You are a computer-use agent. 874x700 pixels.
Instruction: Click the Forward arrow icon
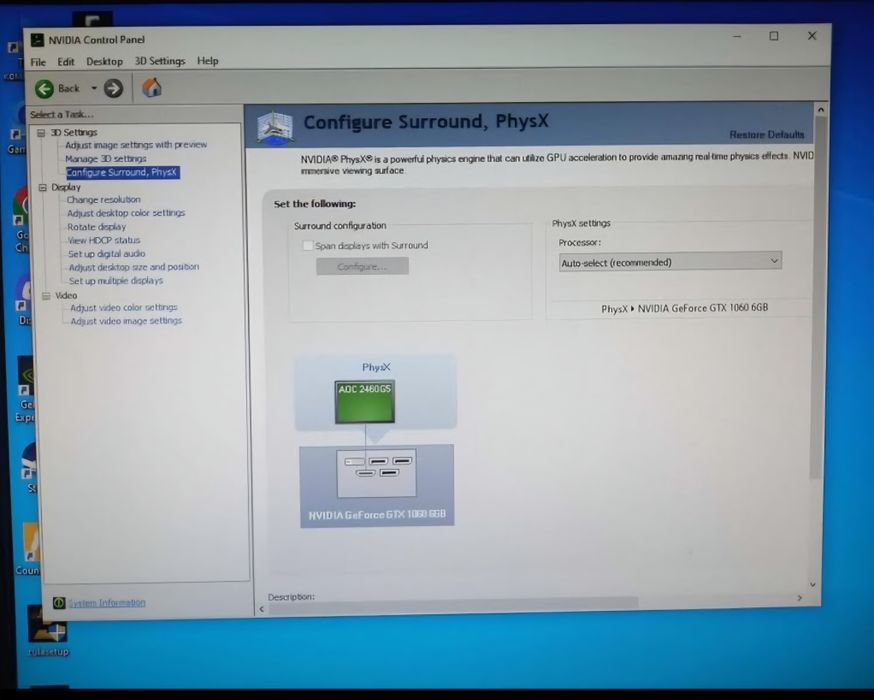pos(113,88)
